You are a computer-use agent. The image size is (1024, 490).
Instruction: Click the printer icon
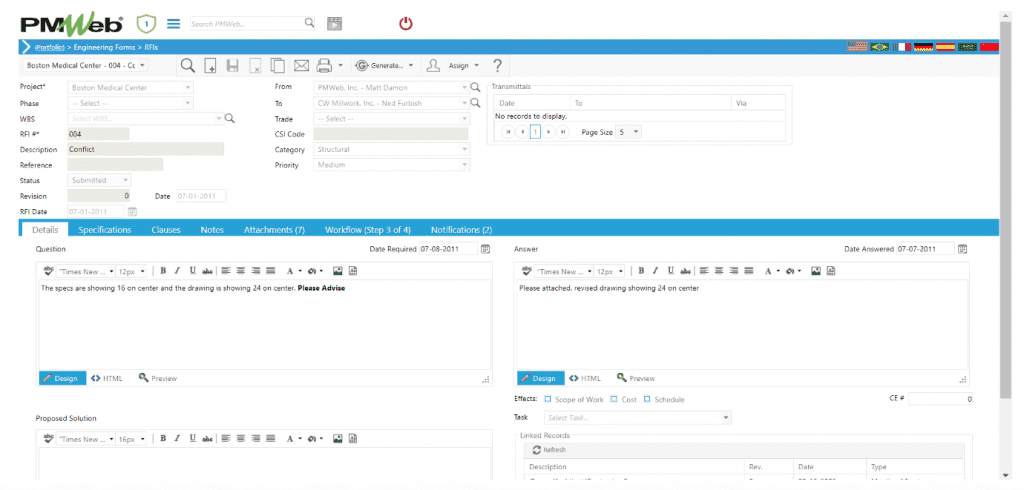point(325,65)
